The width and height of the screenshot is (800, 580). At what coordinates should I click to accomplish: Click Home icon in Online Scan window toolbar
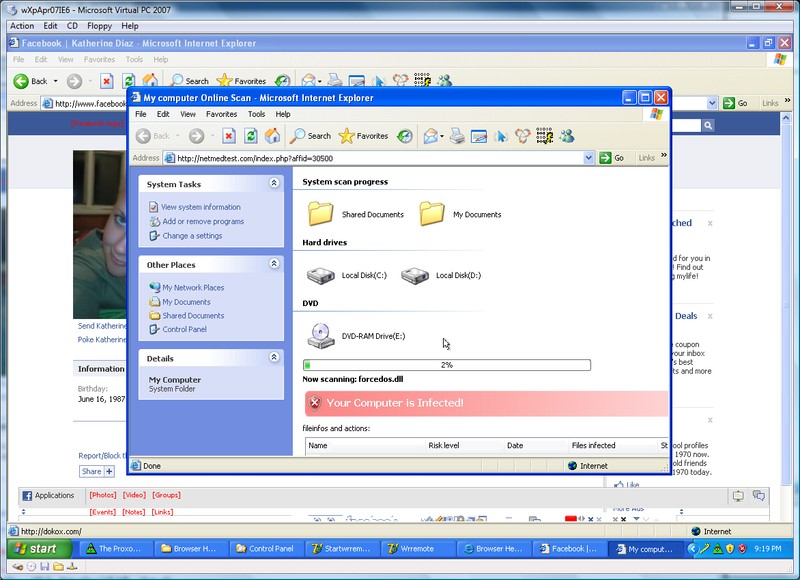pyautogui.click(x=271, y=136)
